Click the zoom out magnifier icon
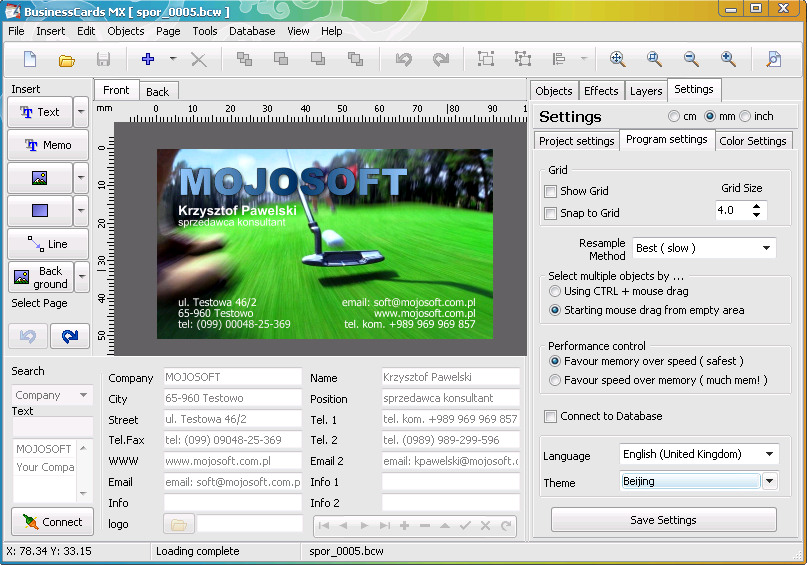This screenshot has width=807, height=565. tap(691, 59)
